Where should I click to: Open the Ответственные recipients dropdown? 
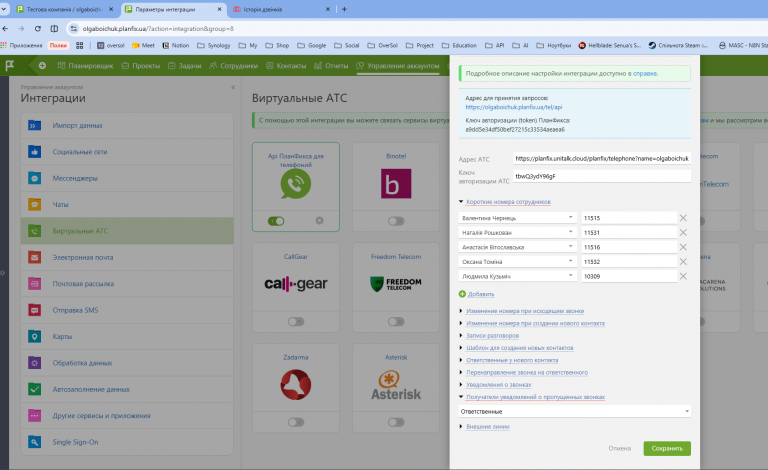coord(575,411)
